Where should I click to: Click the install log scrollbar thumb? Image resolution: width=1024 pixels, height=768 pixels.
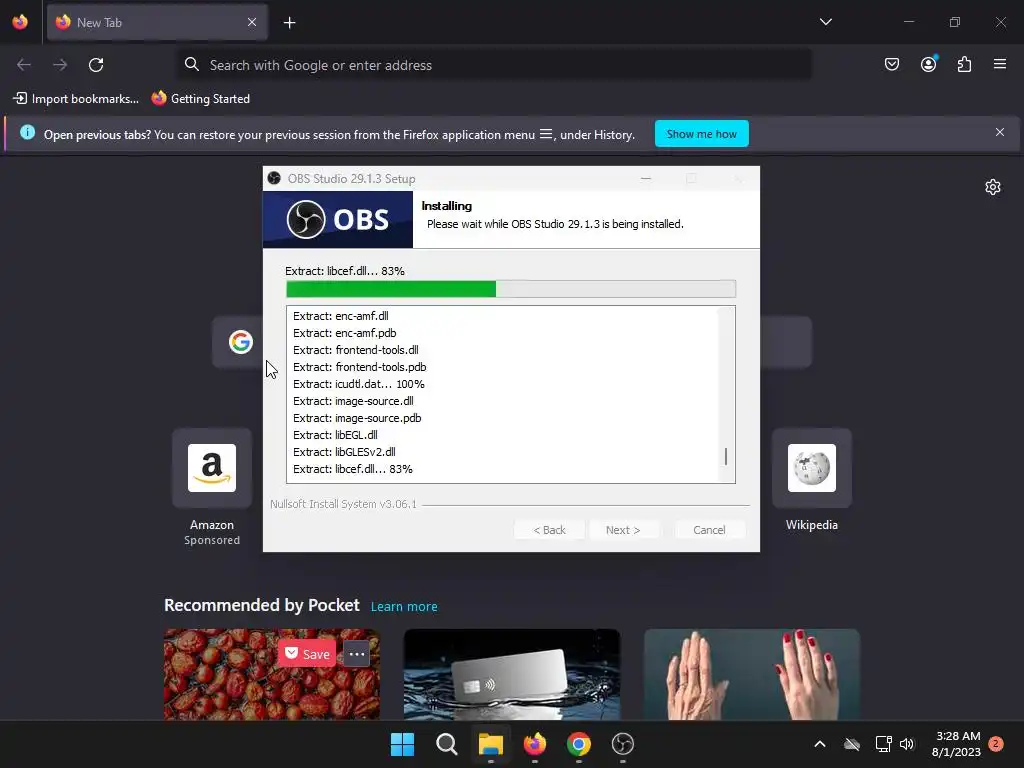726,456
